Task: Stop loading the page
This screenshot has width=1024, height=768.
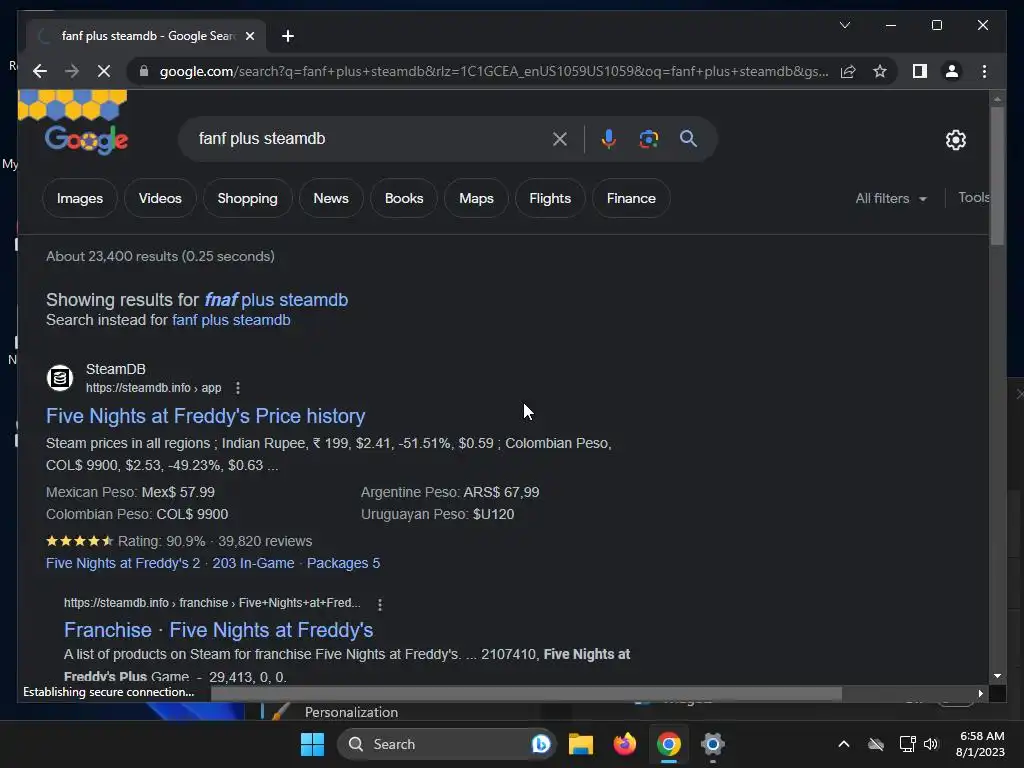Action: pos(104,71)
